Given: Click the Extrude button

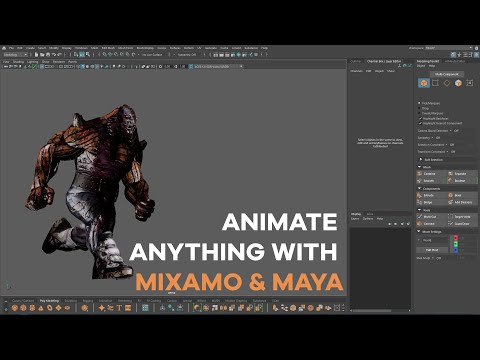Looking at the screenshot, I should point(432,195).
